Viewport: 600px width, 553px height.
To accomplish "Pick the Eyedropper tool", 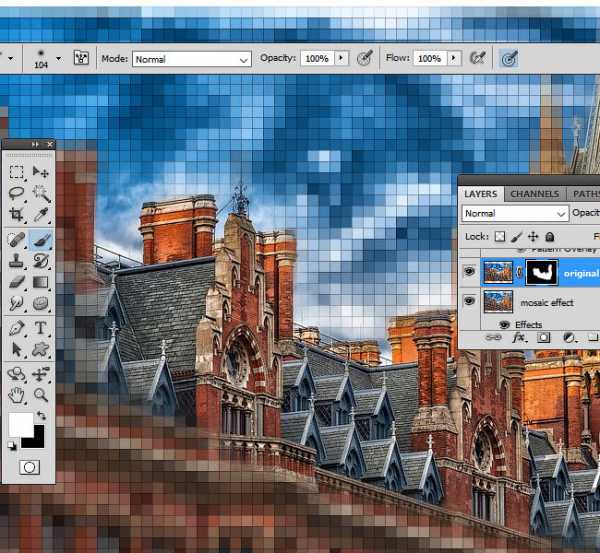I will pyautogui.click(x=41, y=214).
